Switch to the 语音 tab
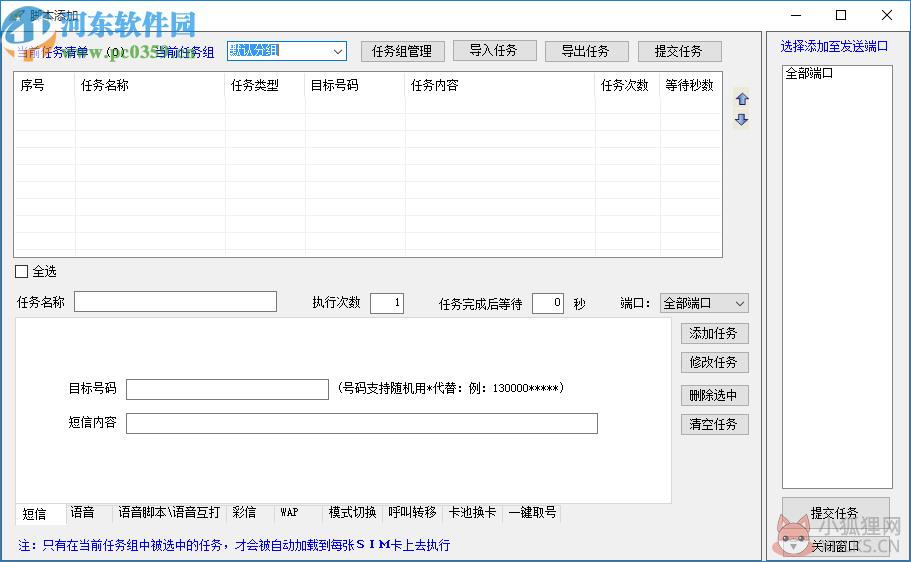Image resolution: width=911 pixels, height=562 pixels. (82, 513)
